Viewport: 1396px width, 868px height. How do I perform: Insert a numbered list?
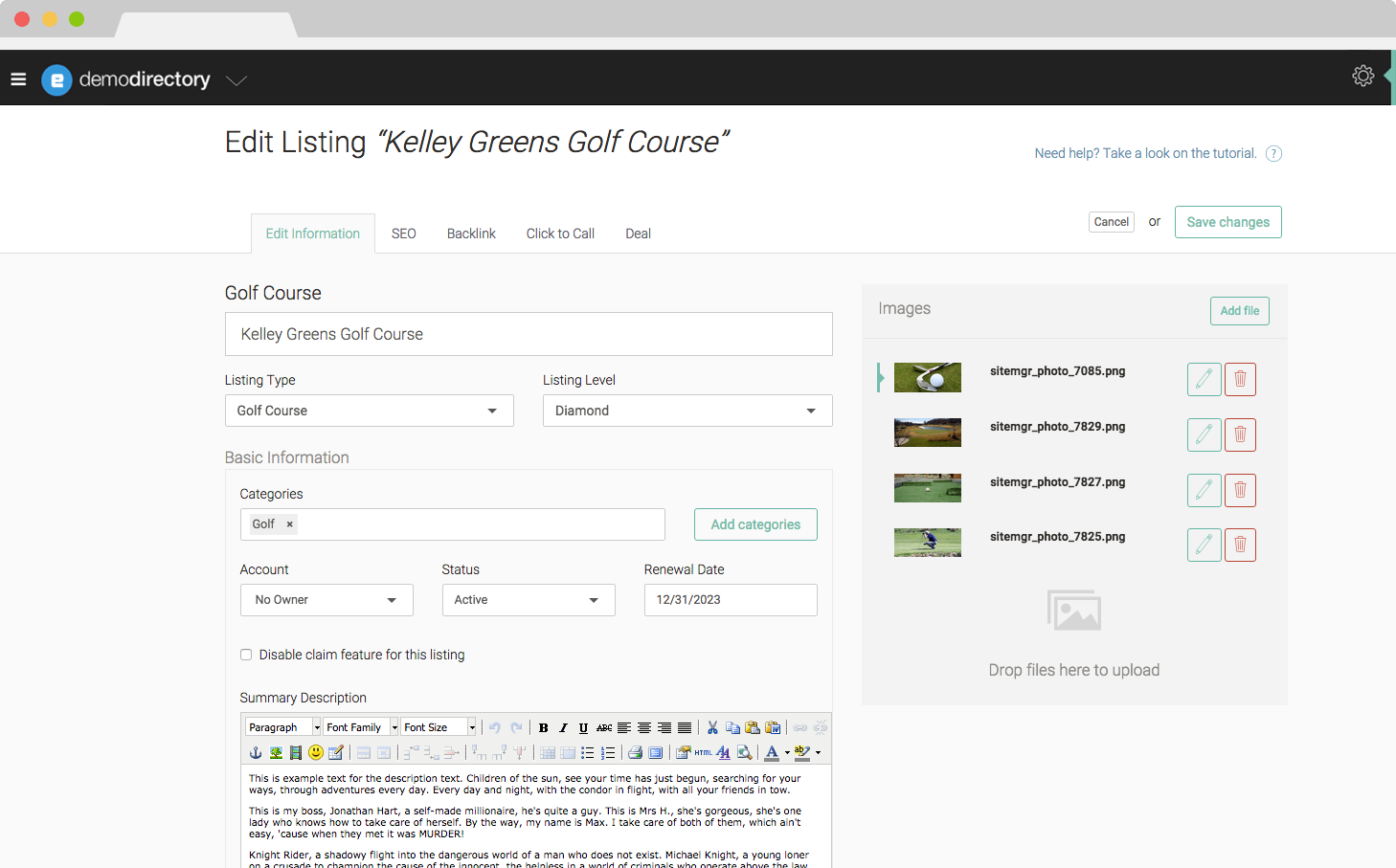coord(608,752)
